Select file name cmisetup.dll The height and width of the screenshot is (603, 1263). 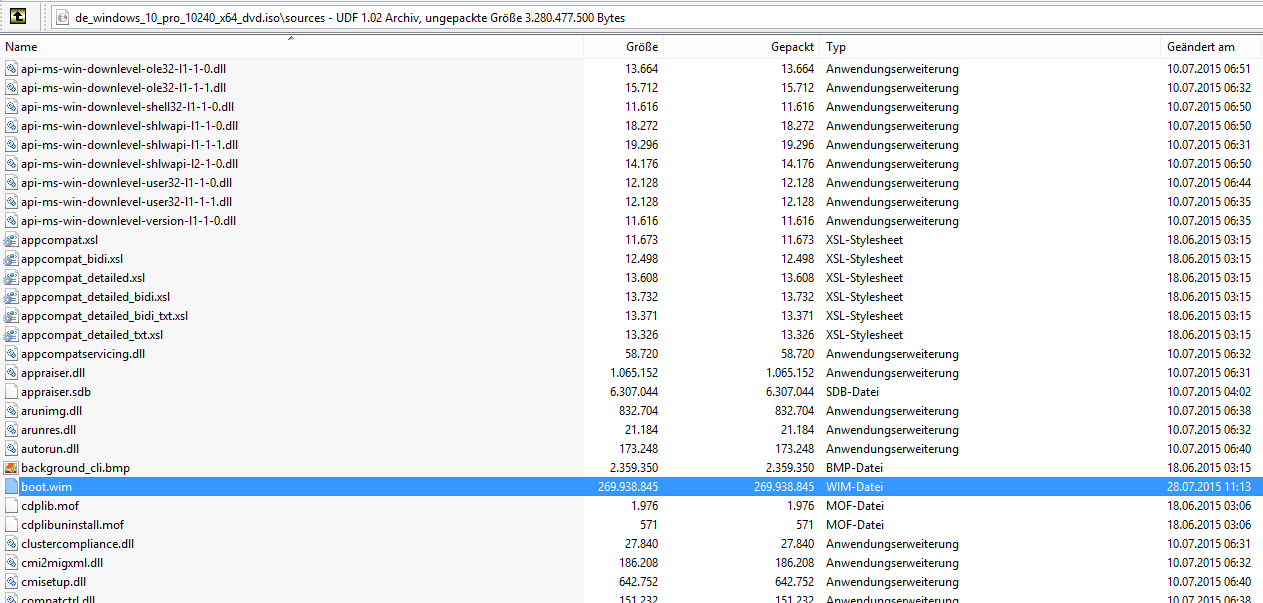pos(53,582)
